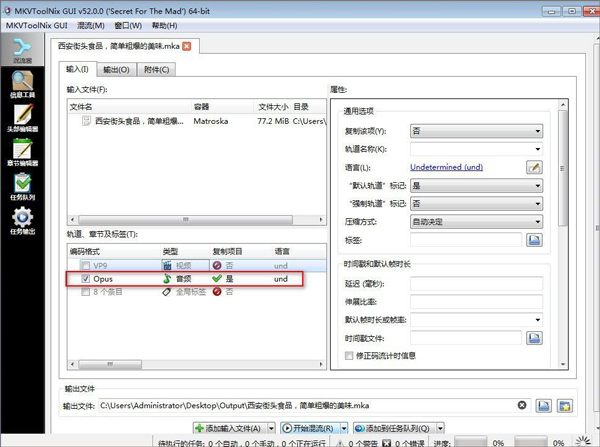The height and width of the screenshot is (447, 600).
Task: Click the spinner animation icon in the status bar
Action: click(x=584, y=442)
